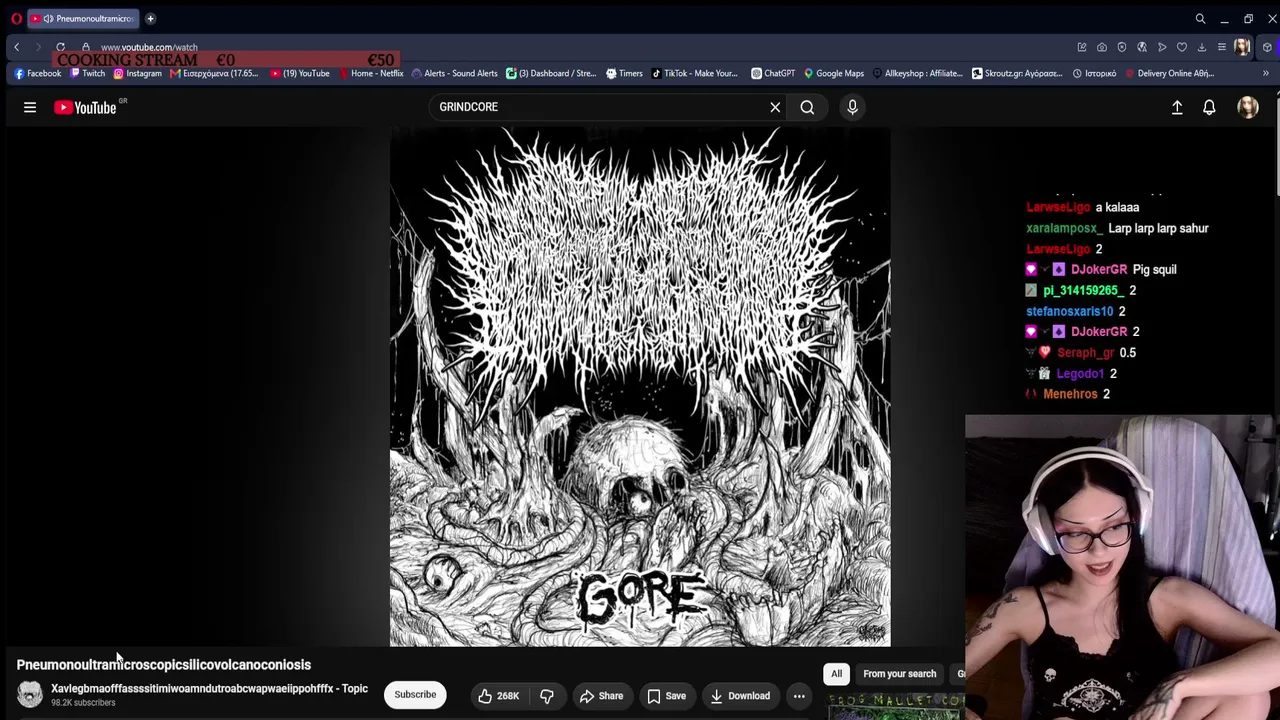
Task: Open the YouTube account avatar menu
Action: tap(1248, 107)
